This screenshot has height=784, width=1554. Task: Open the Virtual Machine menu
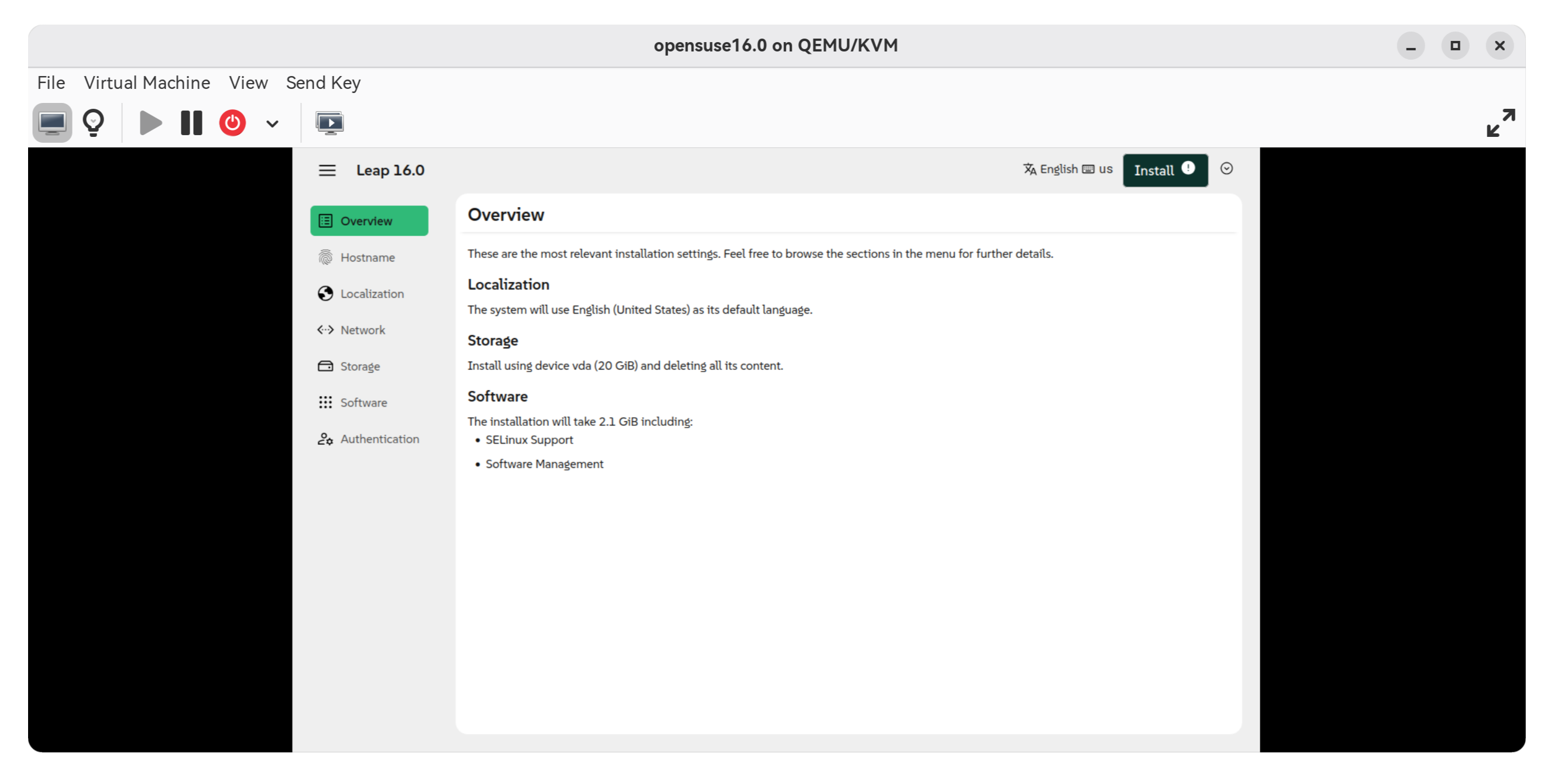point(147,82)
